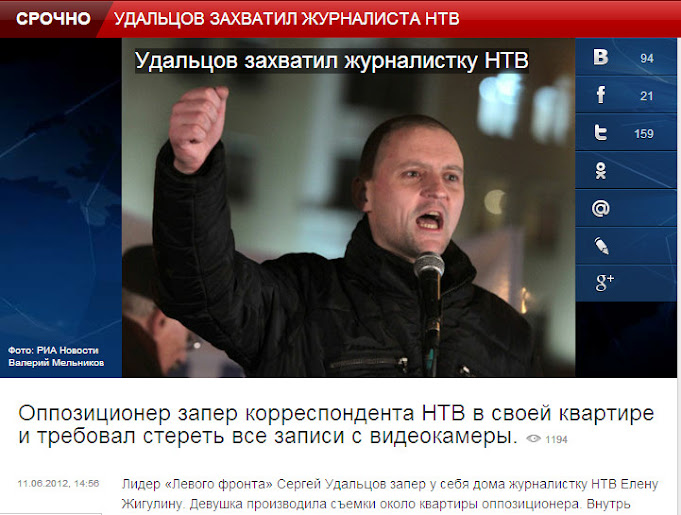This screenshot has height=515, width=681.
Task: Share via Mail.ru @ icon
Action: coord(601,208)
